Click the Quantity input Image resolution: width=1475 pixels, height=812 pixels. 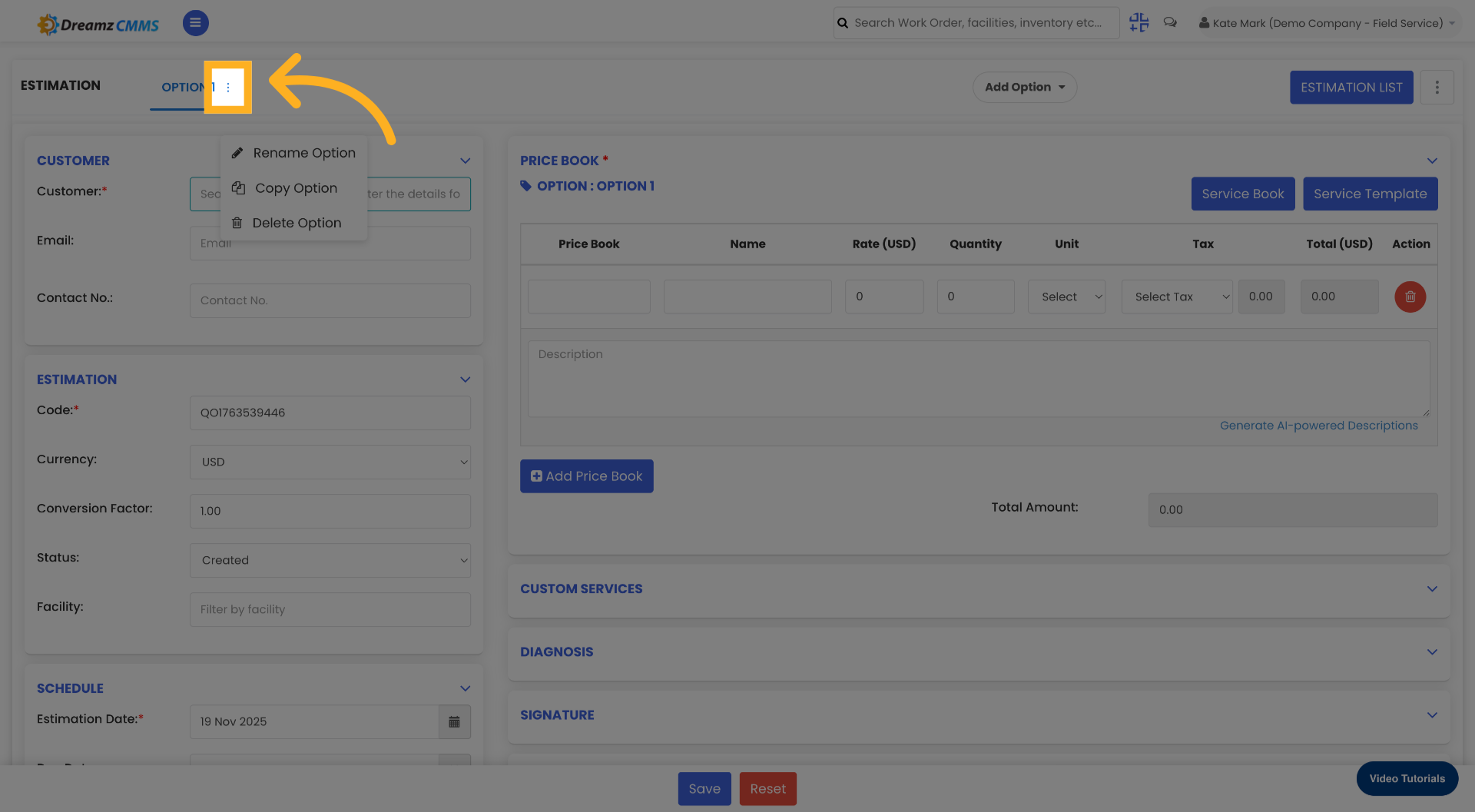(976, 297)
